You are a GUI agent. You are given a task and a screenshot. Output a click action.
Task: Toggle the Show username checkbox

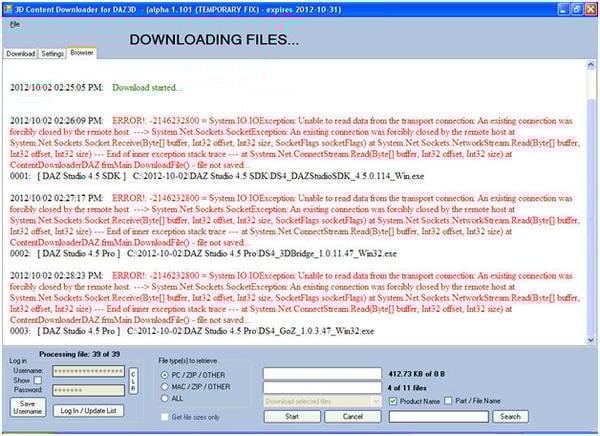point(38,380)
